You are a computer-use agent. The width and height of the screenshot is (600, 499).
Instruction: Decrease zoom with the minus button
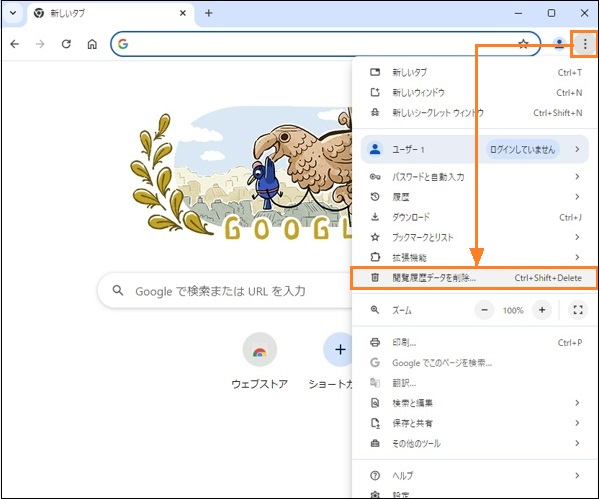click(x=484, y=311)
